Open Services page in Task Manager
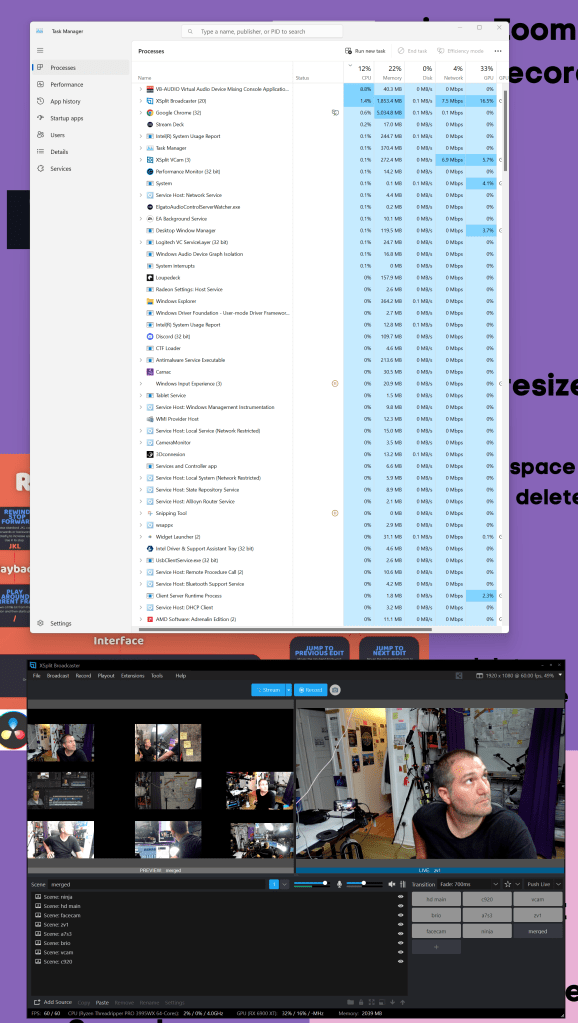 [x=80, y=168]
